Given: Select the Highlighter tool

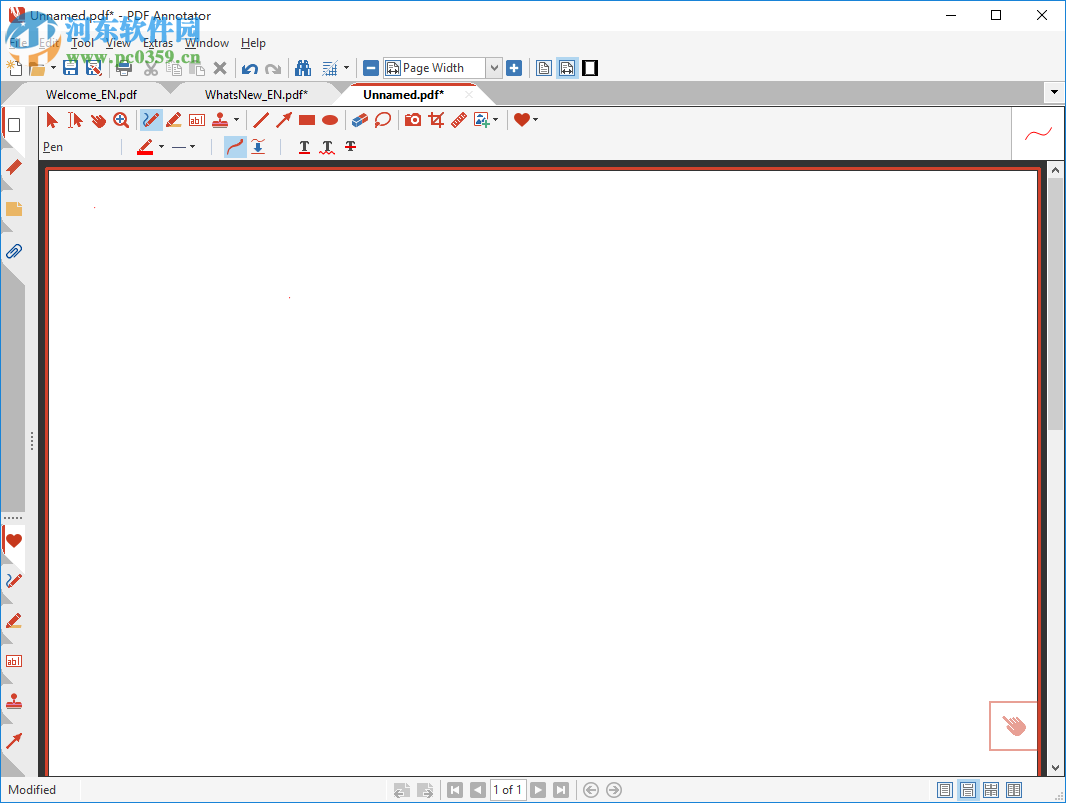Looking at the screenshot, I should [173, 119].
